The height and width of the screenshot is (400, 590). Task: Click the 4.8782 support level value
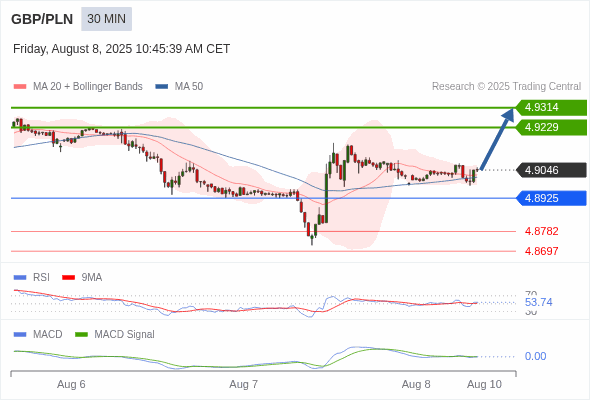pyautogui.click(x=541, y=231)
